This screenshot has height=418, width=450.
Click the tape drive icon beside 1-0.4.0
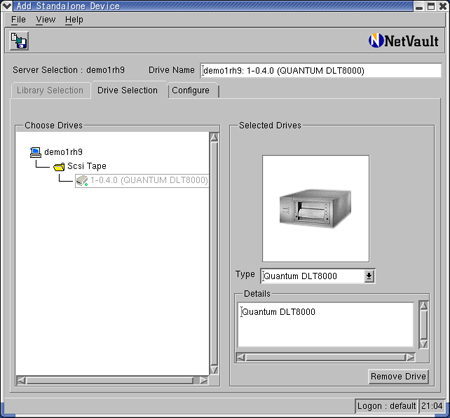[82, 181]
